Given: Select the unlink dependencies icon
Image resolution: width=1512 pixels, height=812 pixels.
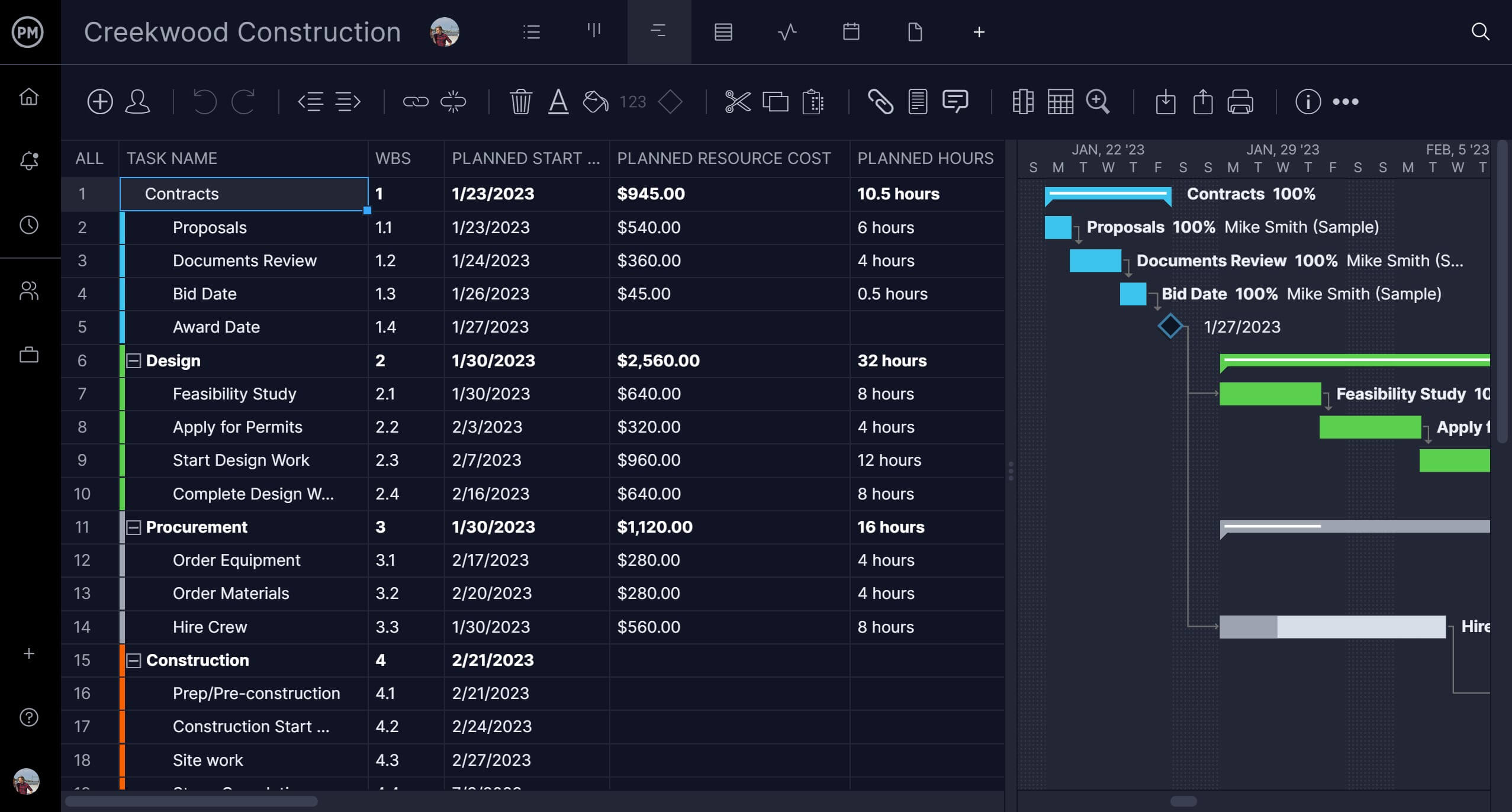Looking at the screenshot, I should 454,101.
